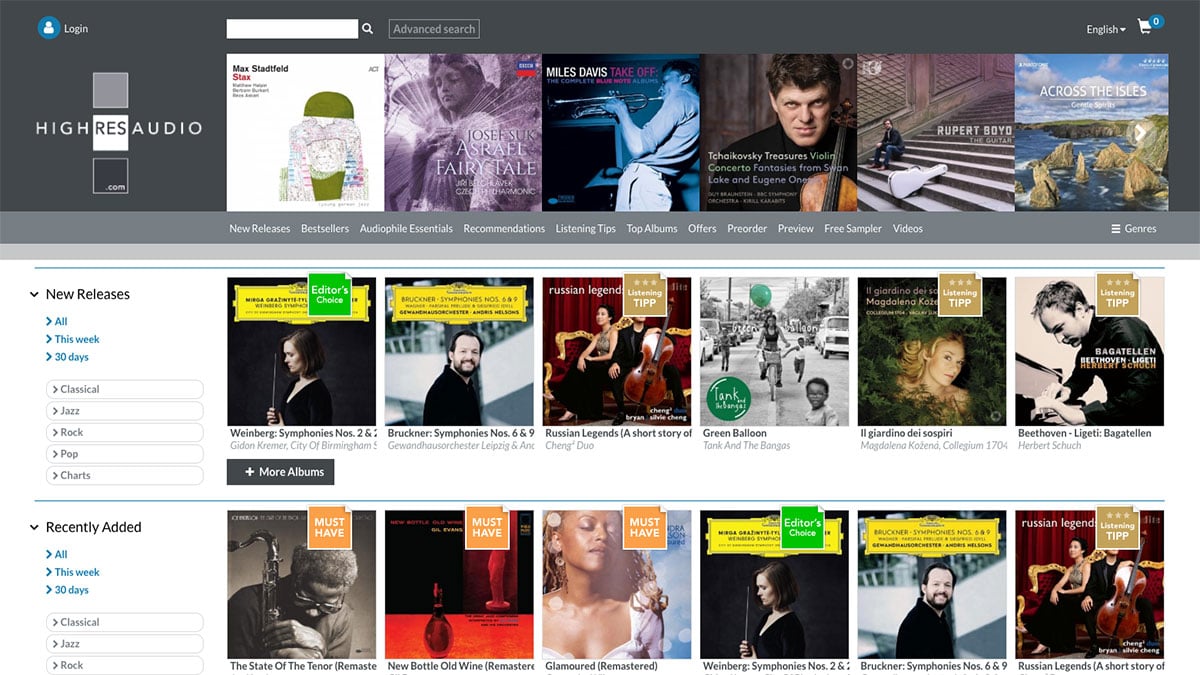This screenshot has height=675, width=1200.
Task: Click the 'Herbert Schuch' artist name
Action: pos(1050,445)
